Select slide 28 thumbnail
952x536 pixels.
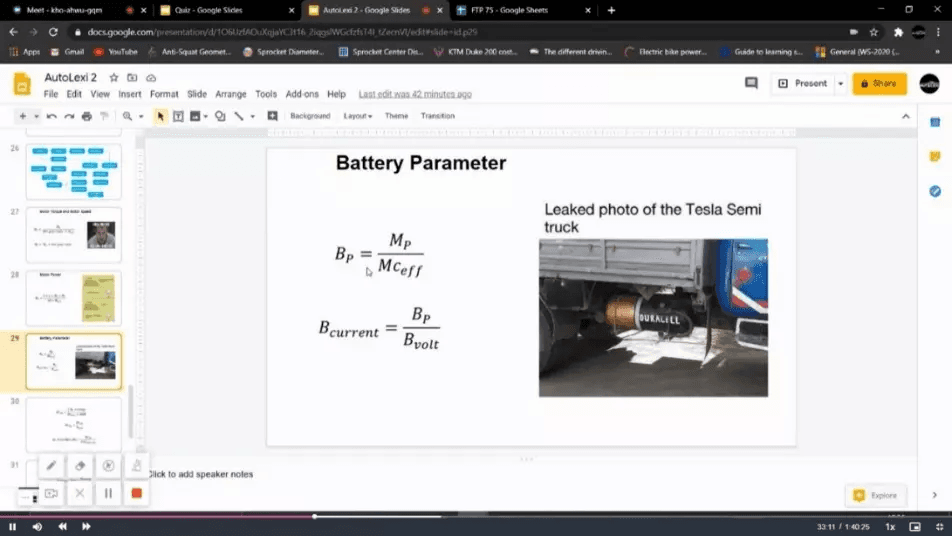pos(73,298)
